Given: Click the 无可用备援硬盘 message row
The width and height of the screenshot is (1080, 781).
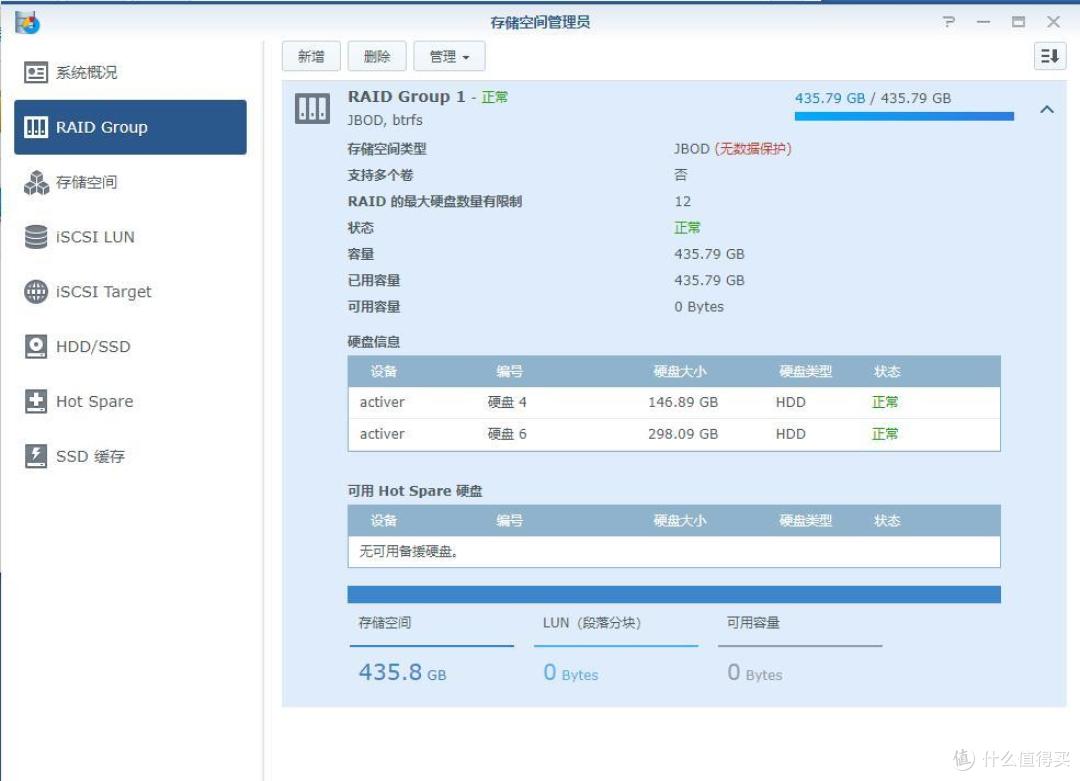Looking at the screenshot, I should tap(674, 552).
